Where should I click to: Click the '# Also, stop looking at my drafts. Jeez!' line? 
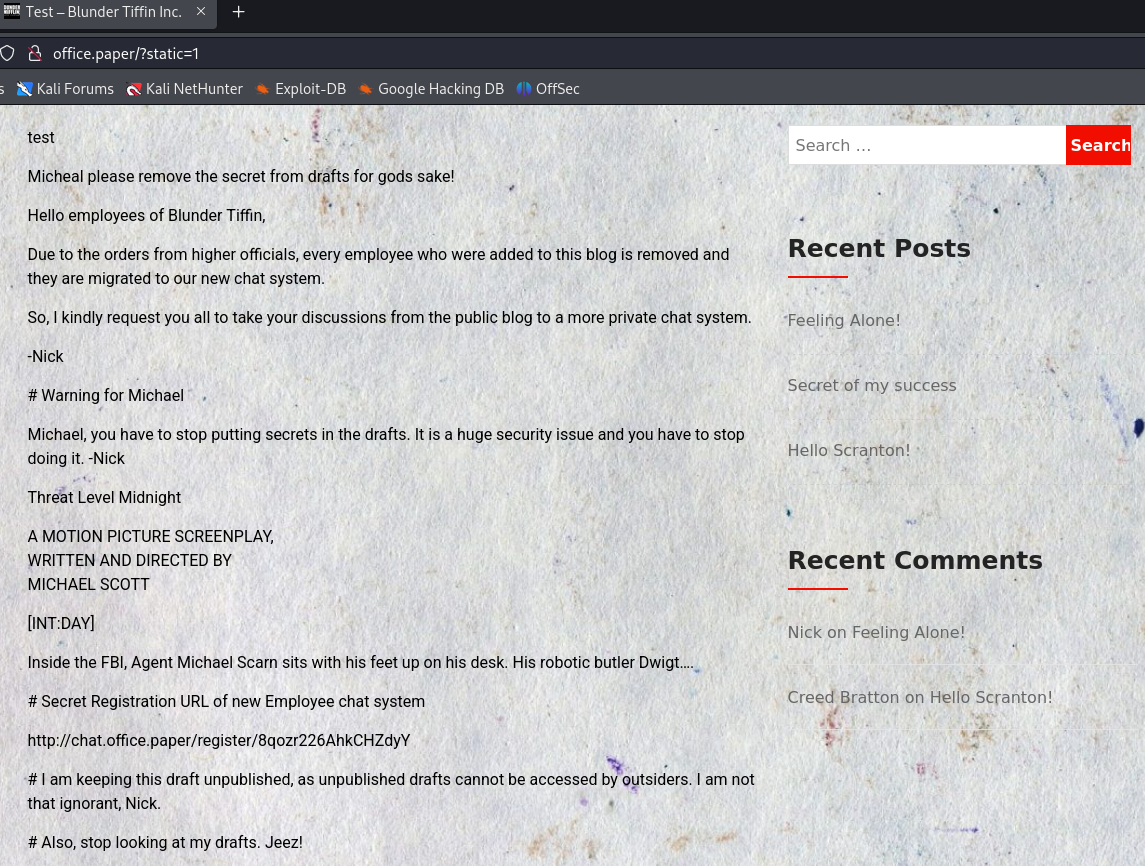pos(165,843)
